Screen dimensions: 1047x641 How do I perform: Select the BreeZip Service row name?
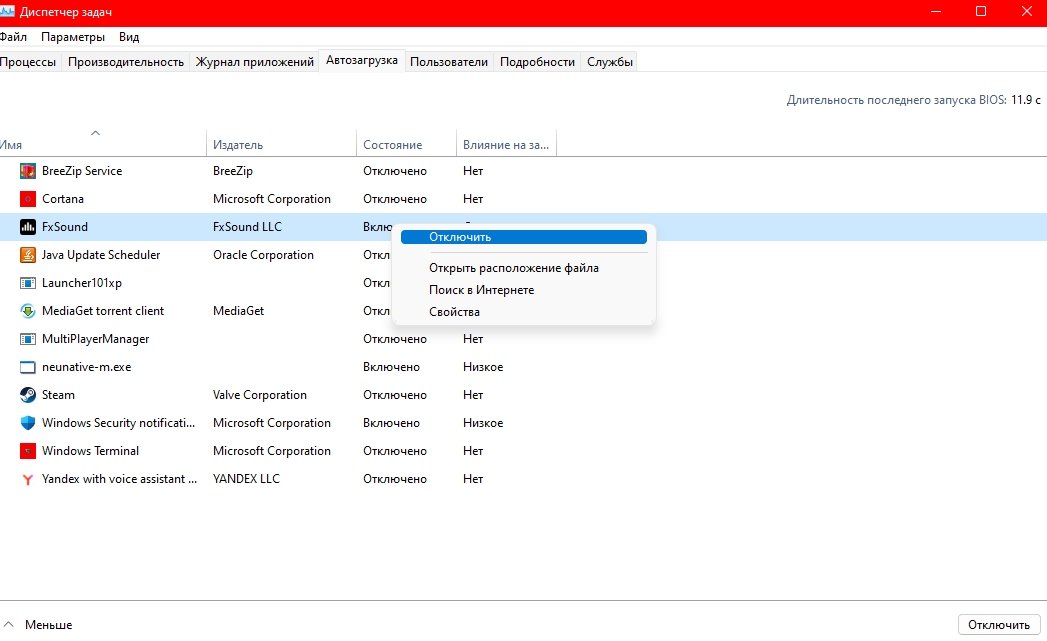[82, 171]
